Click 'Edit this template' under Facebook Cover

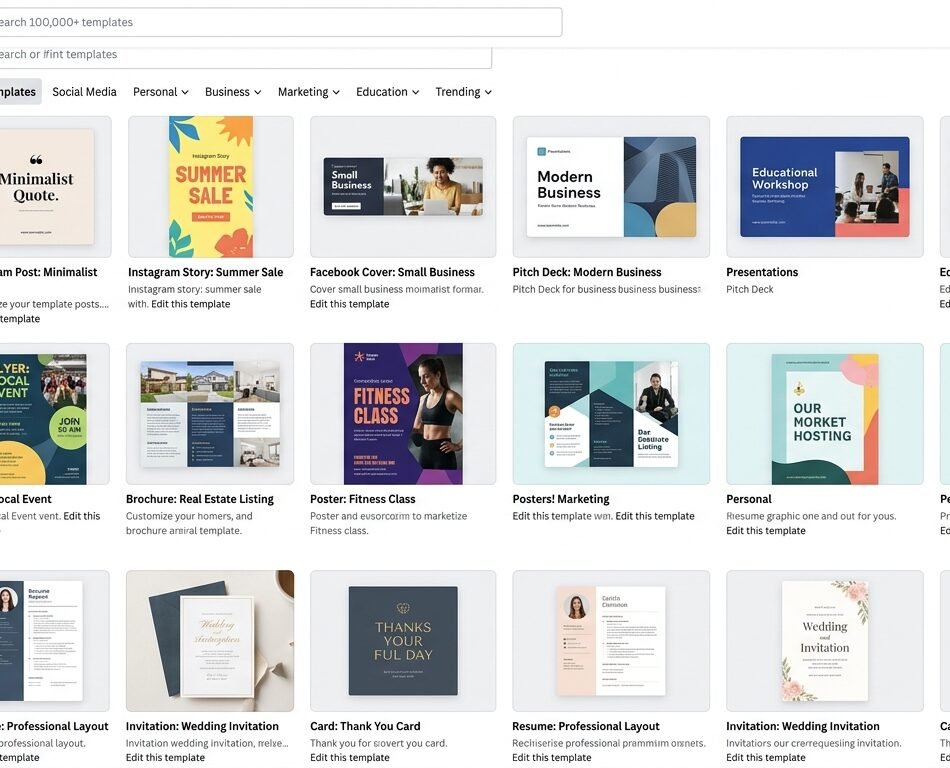click(x=349, y=304)
